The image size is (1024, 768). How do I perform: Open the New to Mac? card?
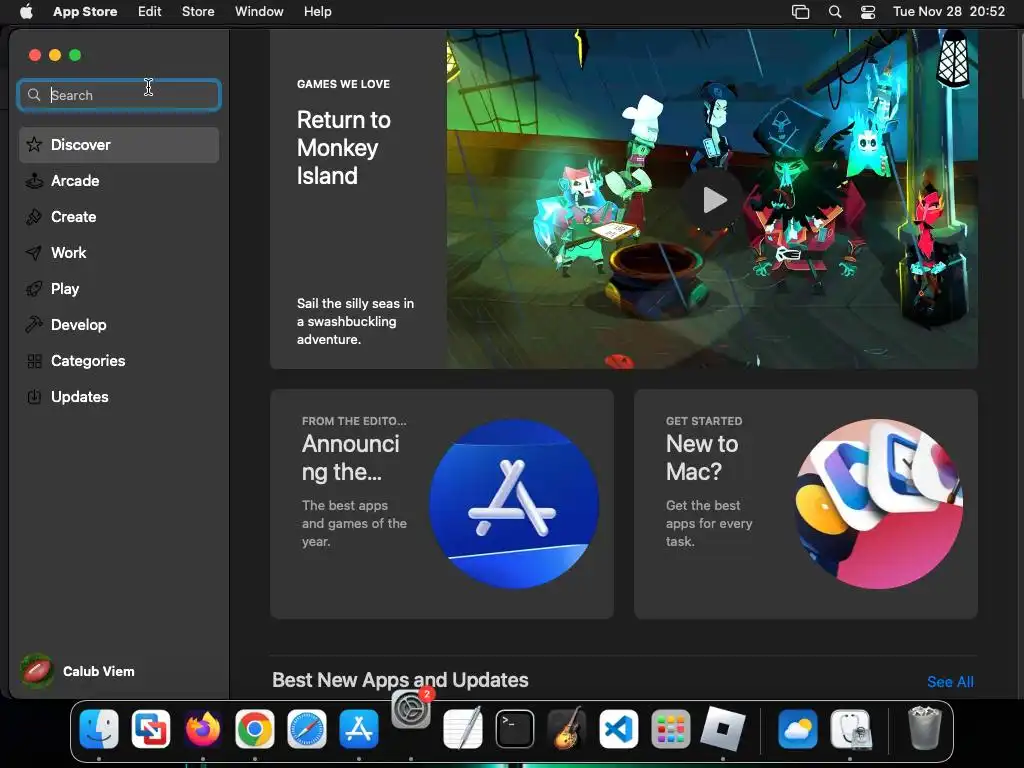click(806, 504)
